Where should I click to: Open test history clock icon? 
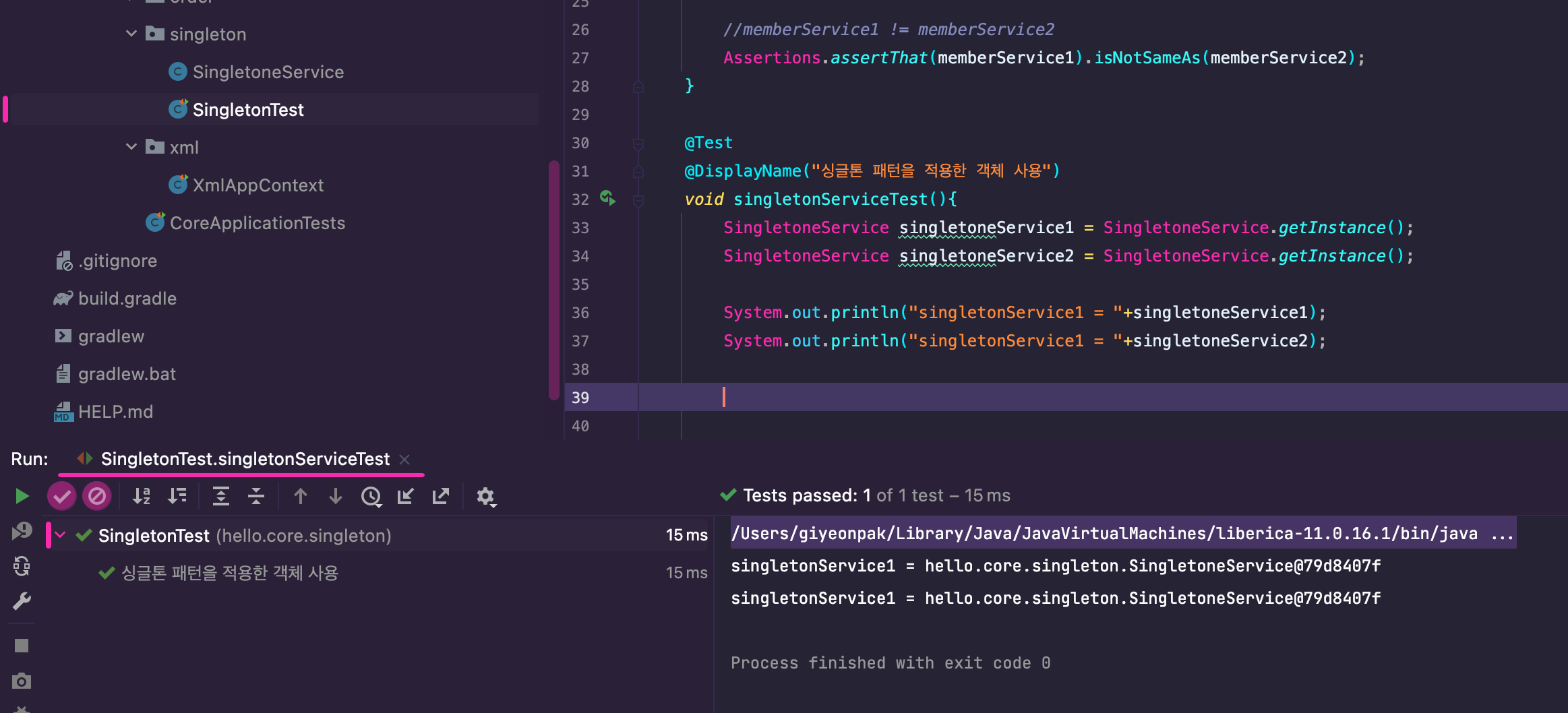pos(371,497)
